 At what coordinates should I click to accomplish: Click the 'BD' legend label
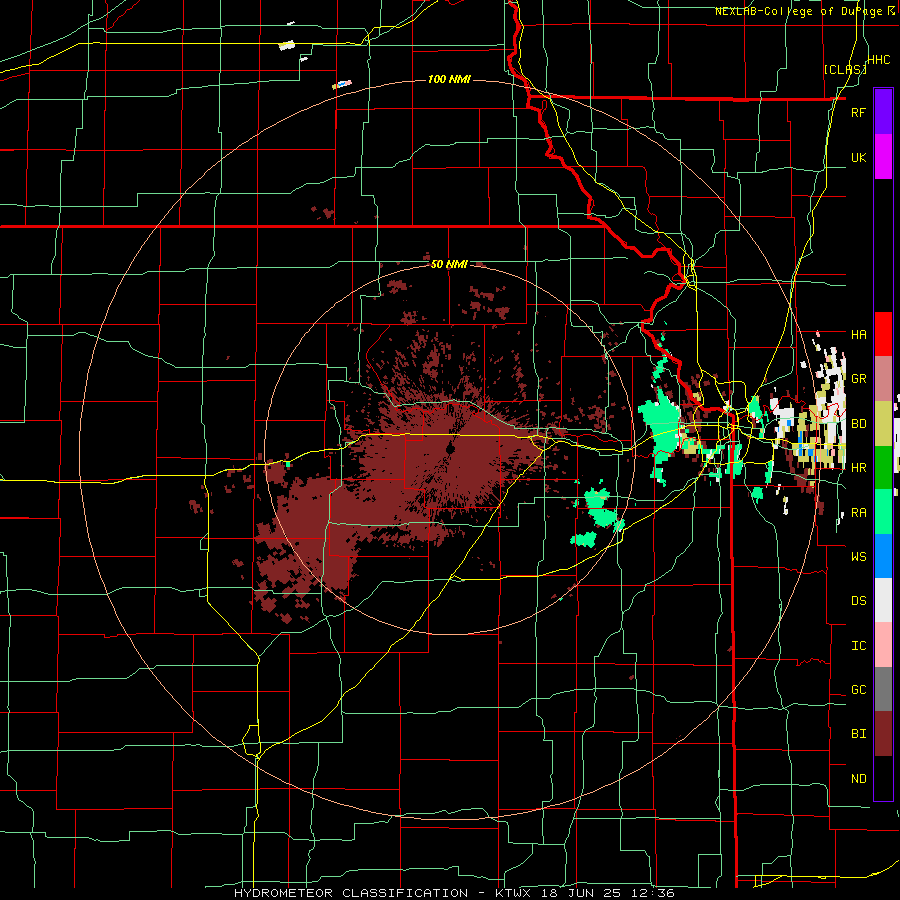point(858,424)
